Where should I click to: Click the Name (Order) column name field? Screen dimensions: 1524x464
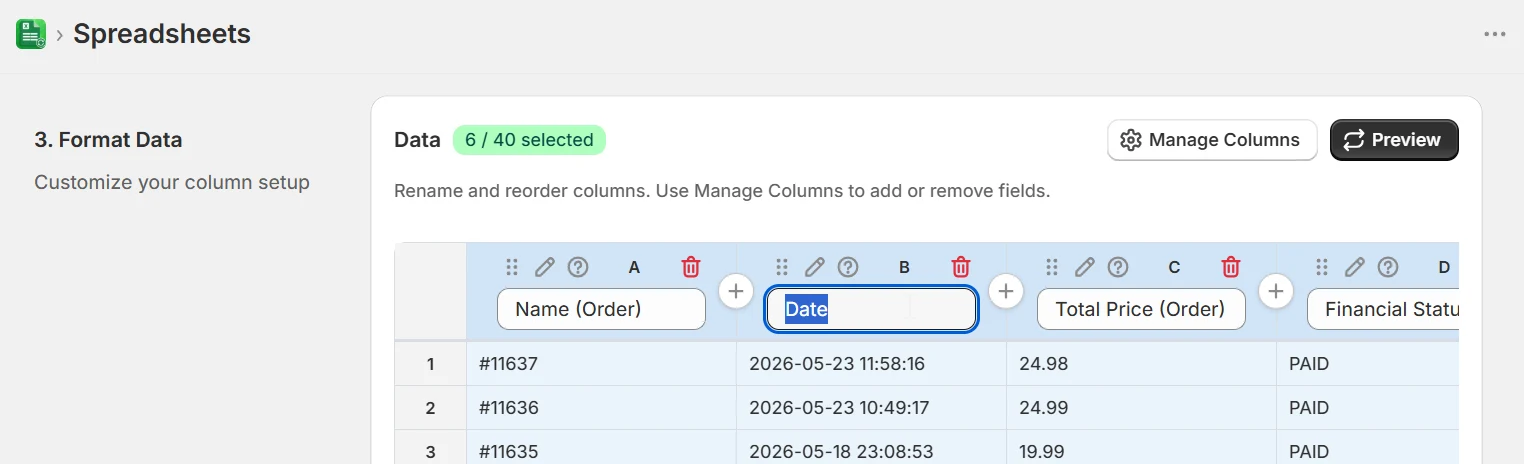pos(601,309)
